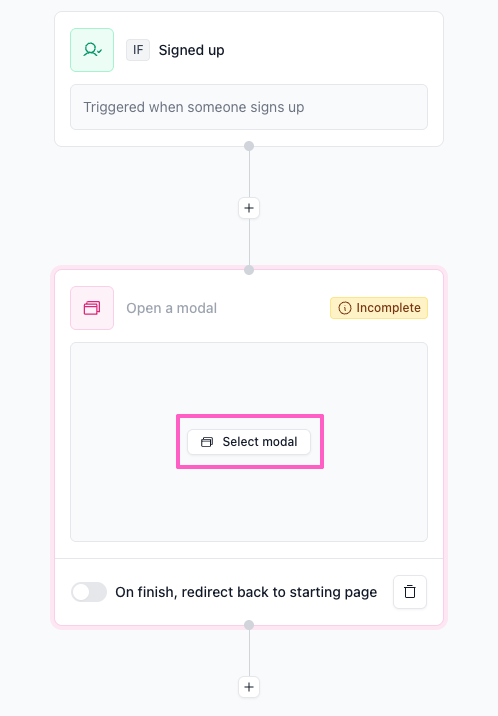
Task: Select the Signed up trigger title
Action: point(191,50)
